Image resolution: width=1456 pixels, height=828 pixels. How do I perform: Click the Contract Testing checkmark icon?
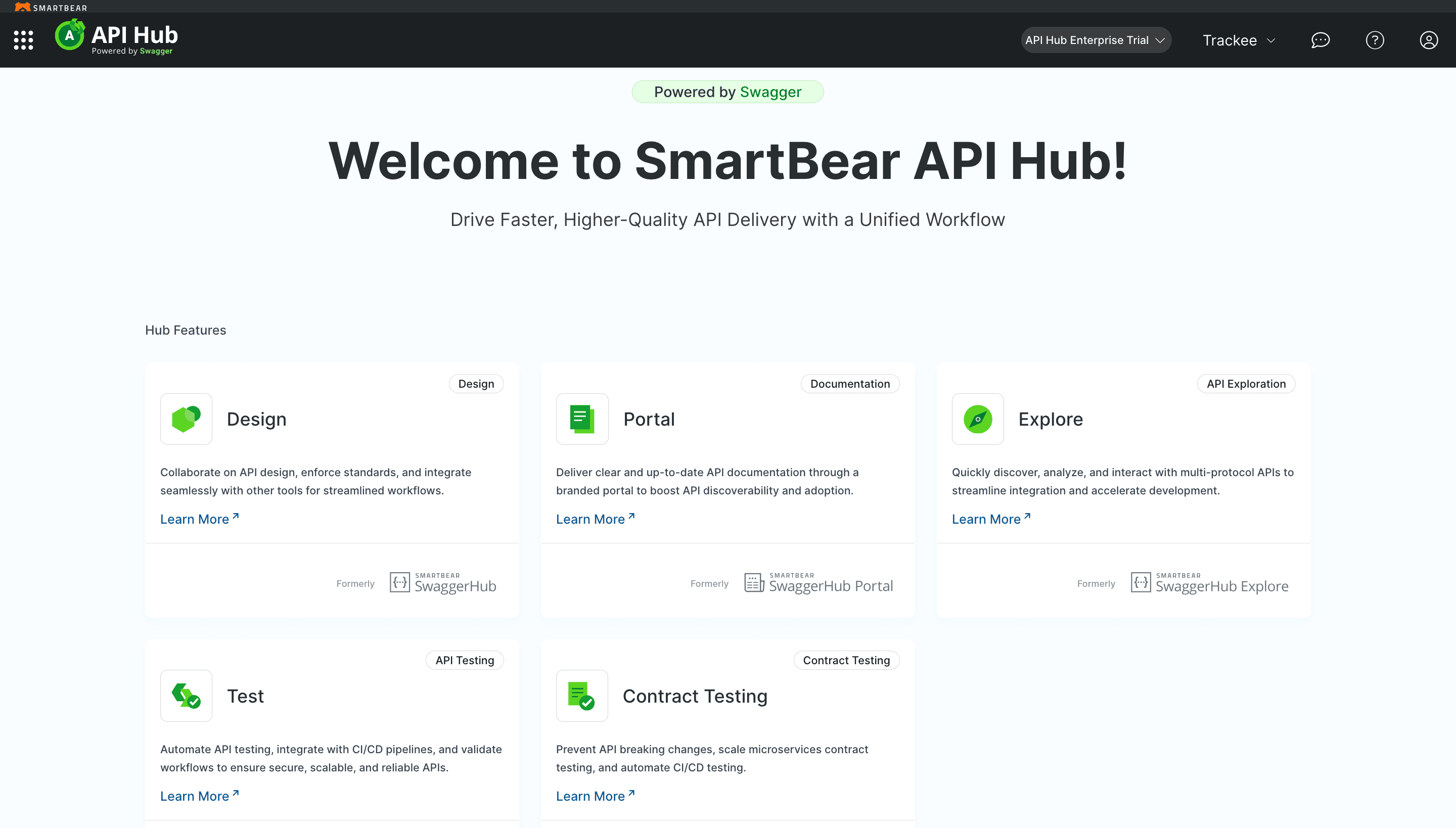(582, 696)
